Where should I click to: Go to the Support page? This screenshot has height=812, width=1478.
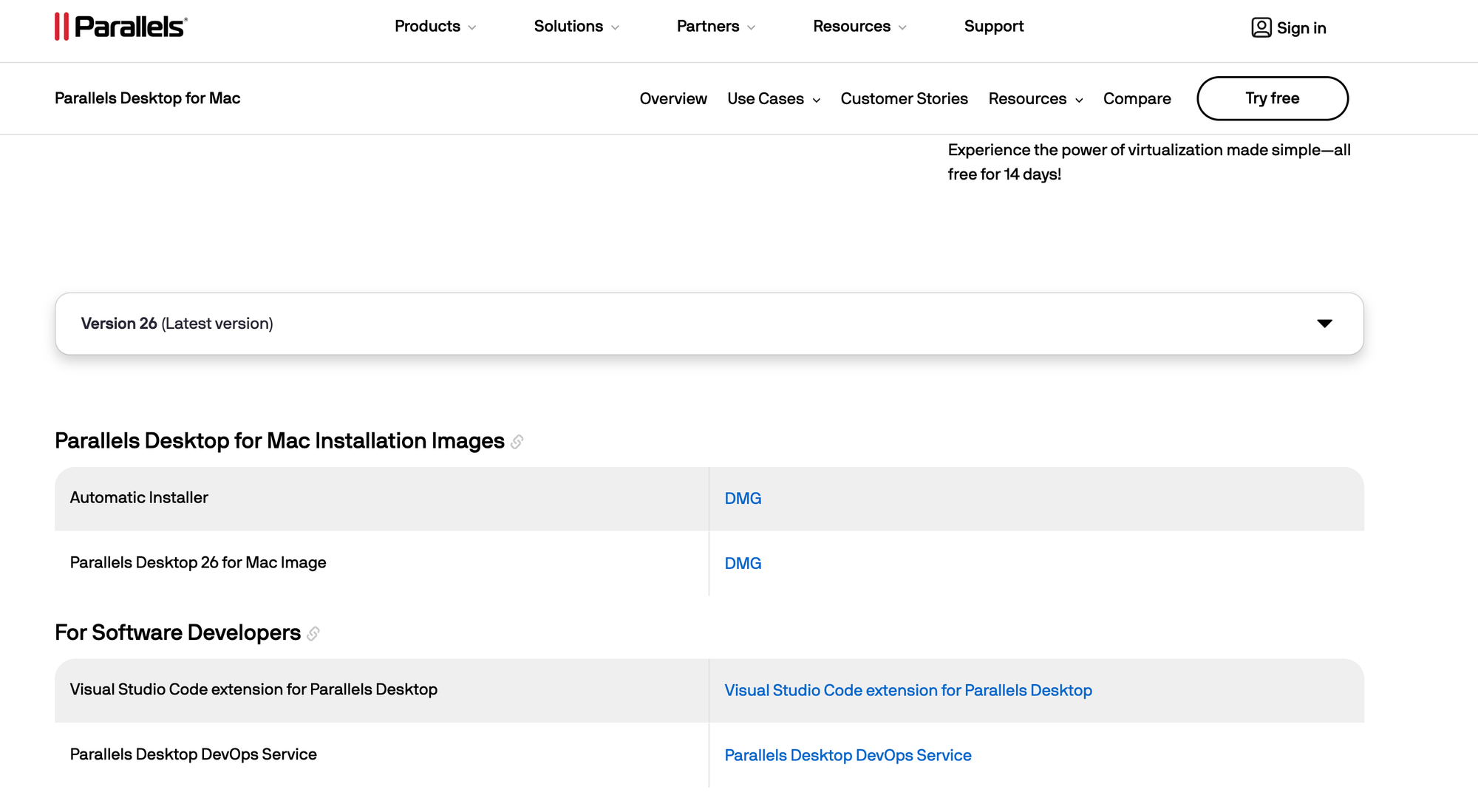click(994, 27)
